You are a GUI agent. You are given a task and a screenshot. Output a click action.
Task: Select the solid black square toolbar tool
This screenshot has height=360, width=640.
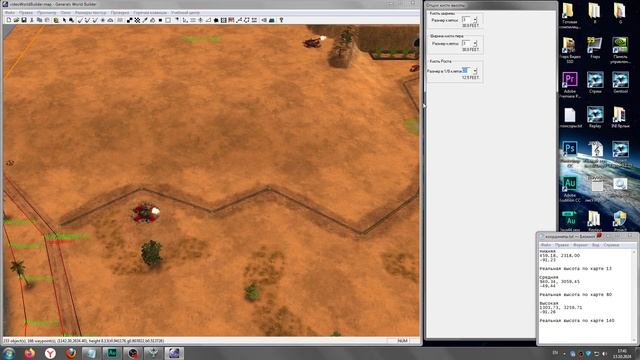160,20
